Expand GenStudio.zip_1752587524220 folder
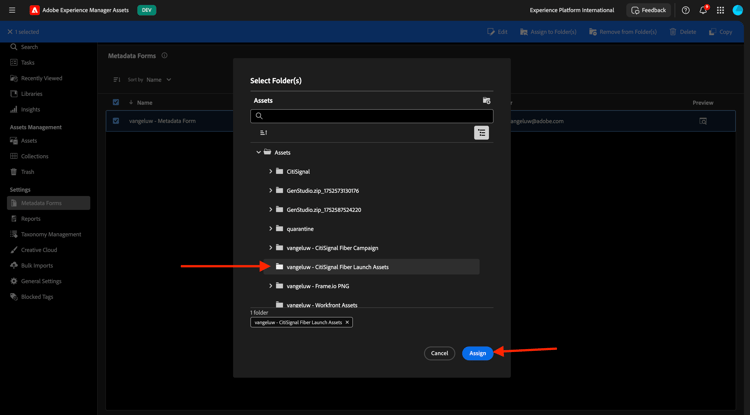Viewport: 750px width, 415px height. (x=271, y=210)
